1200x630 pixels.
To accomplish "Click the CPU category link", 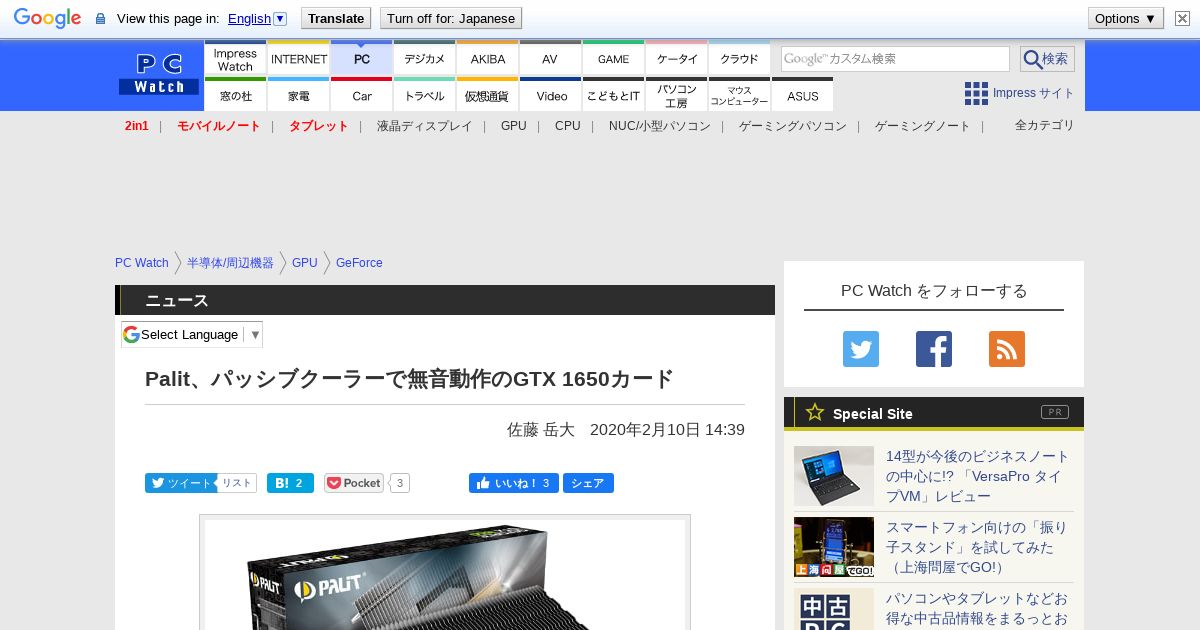I will (x=568, y=126).
